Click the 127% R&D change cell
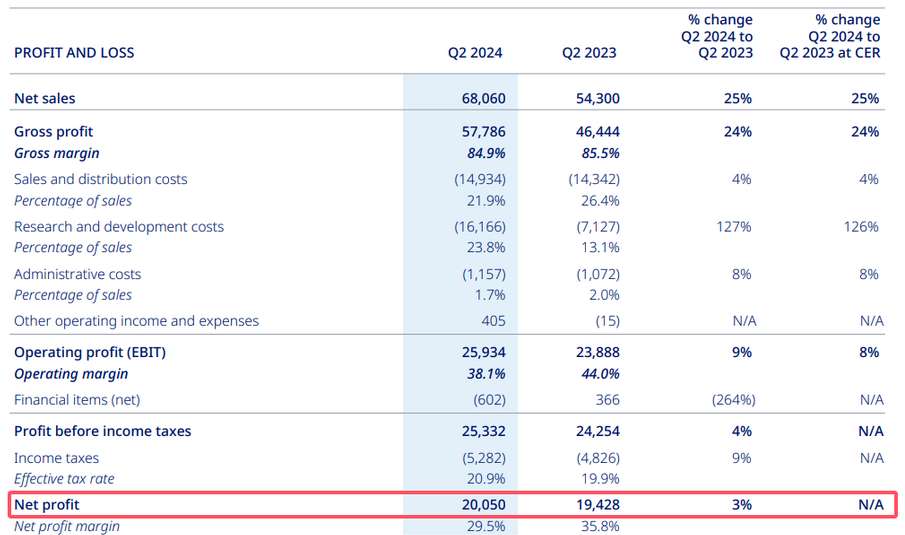Image resolution: width=905 pixels, height=535 pixels. (733, 227)
